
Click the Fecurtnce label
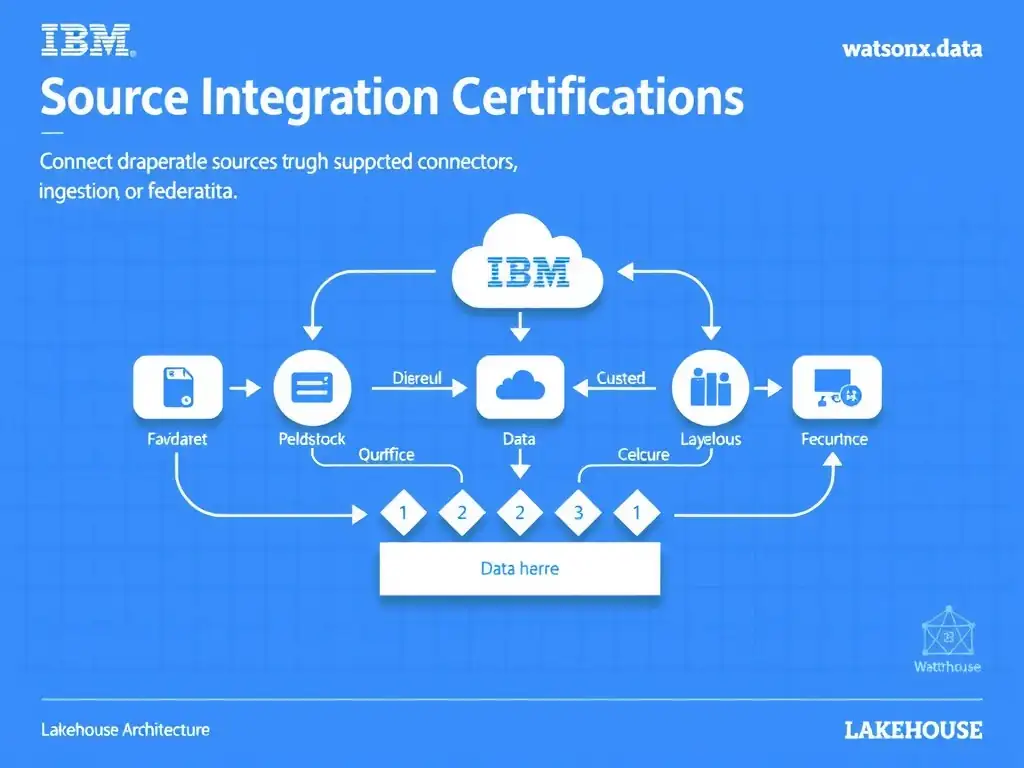835,439
